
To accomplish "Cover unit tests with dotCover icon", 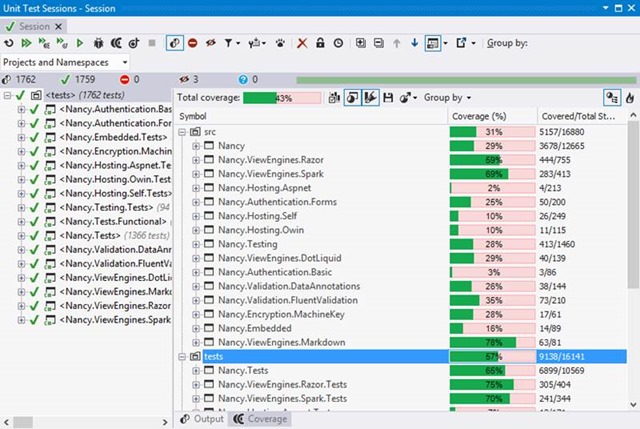I will coord(116,43).
